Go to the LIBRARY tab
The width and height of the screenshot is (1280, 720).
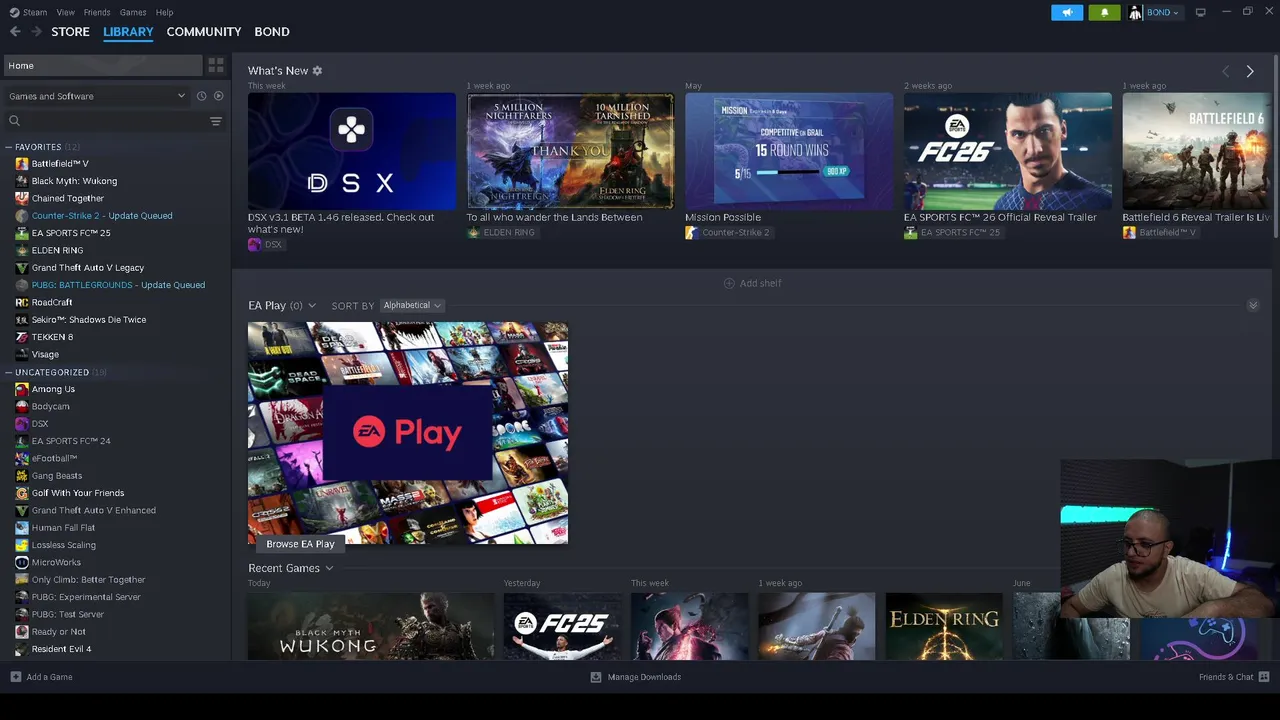pos(128,32)
